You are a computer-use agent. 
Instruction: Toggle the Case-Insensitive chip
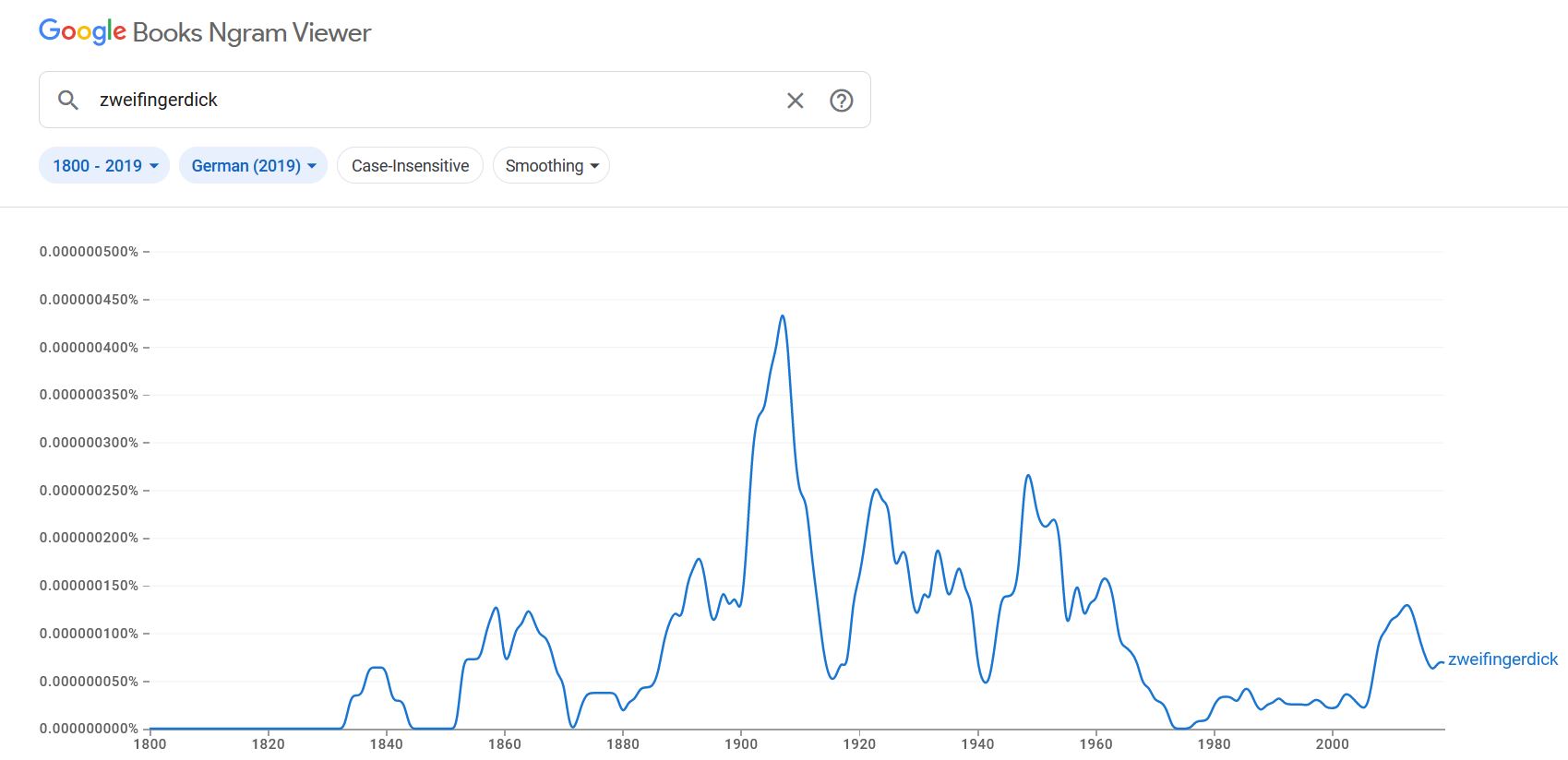coord(410,166)
